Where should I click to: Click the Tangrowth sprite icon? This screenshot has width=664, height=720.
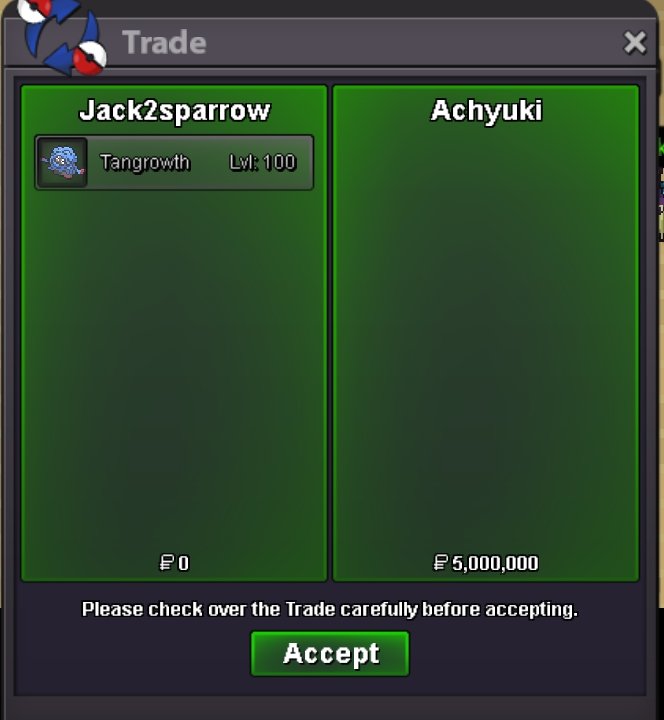(x=62, y=162)
